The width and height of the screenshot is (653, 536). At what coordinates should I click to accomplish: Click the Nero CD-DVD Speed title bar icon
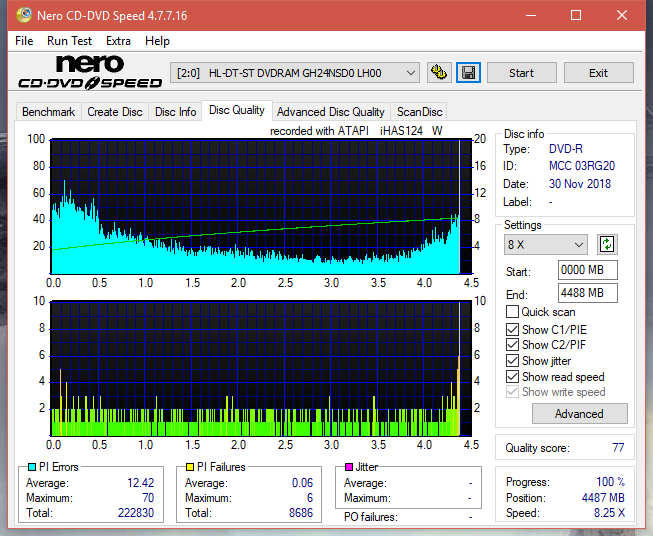(24, 15)
